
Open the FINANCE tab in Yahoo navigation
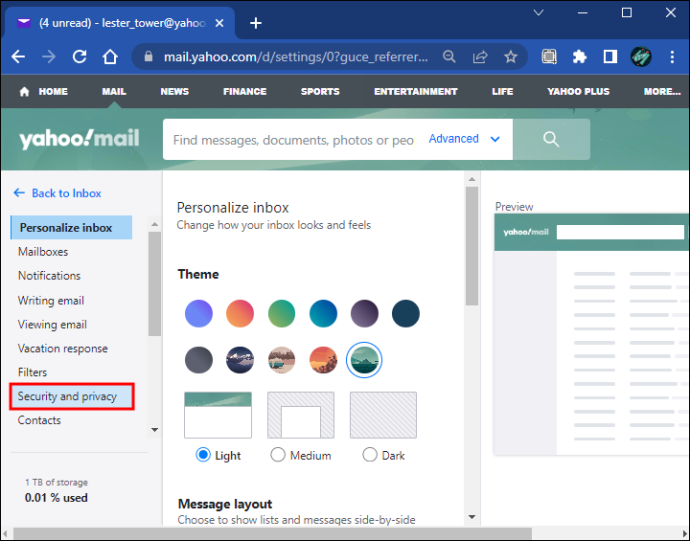tap(245, 92)
